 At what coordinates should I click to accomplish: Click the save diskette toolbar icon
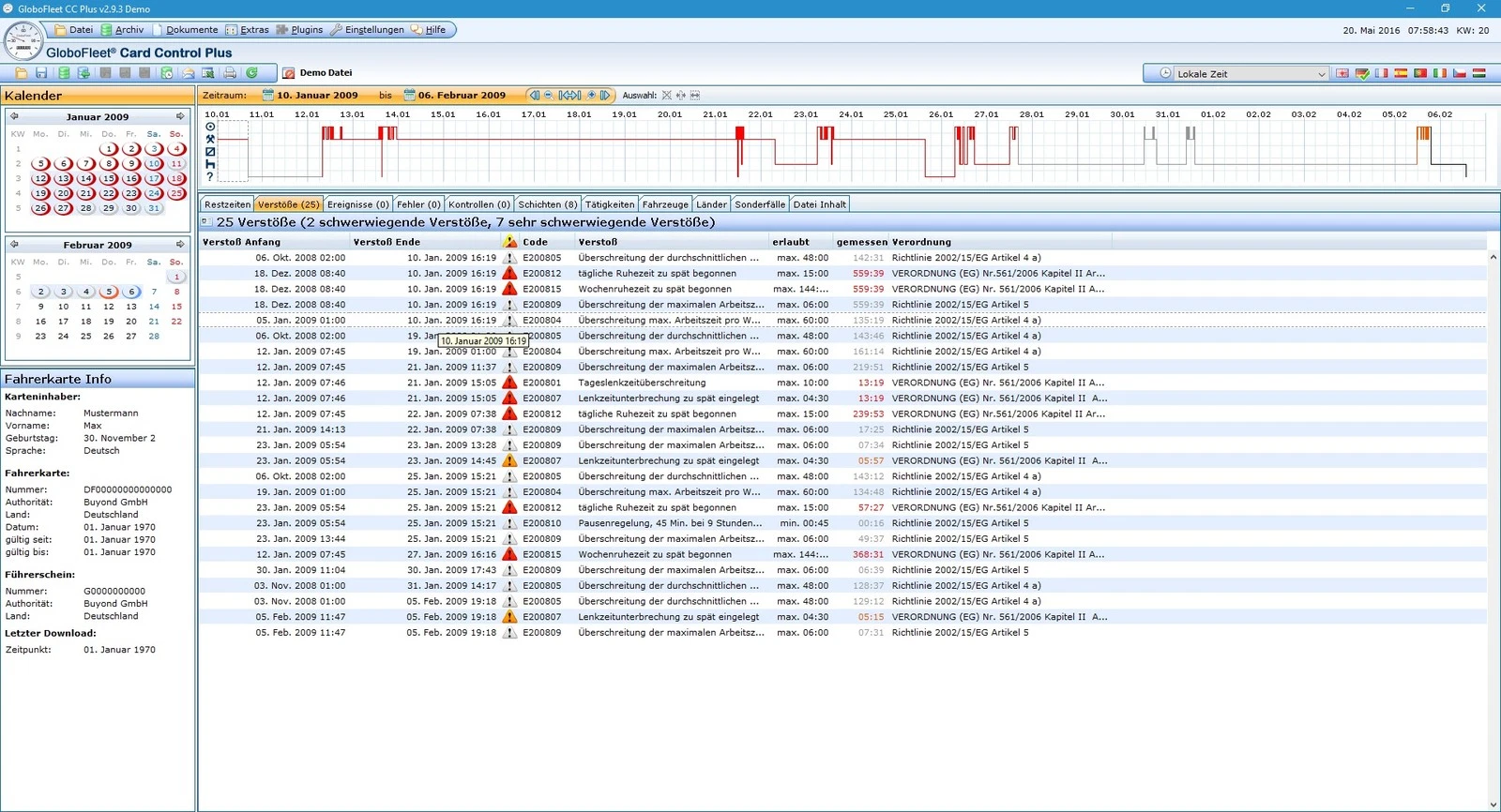tap(41, 72)
